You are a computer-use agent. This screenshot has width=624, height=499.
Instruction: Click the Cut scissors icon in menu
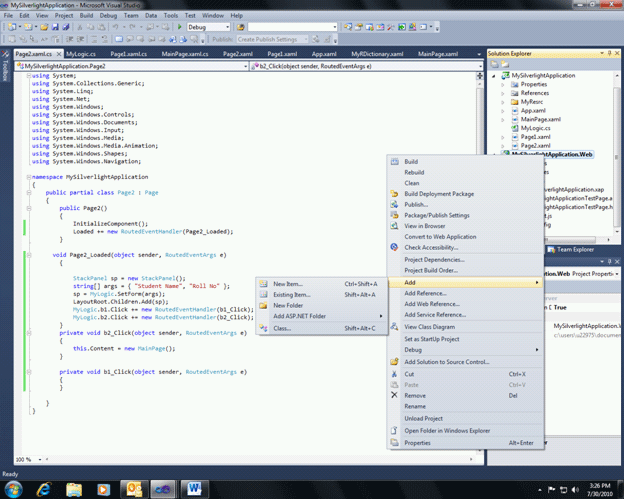(395, 374)
